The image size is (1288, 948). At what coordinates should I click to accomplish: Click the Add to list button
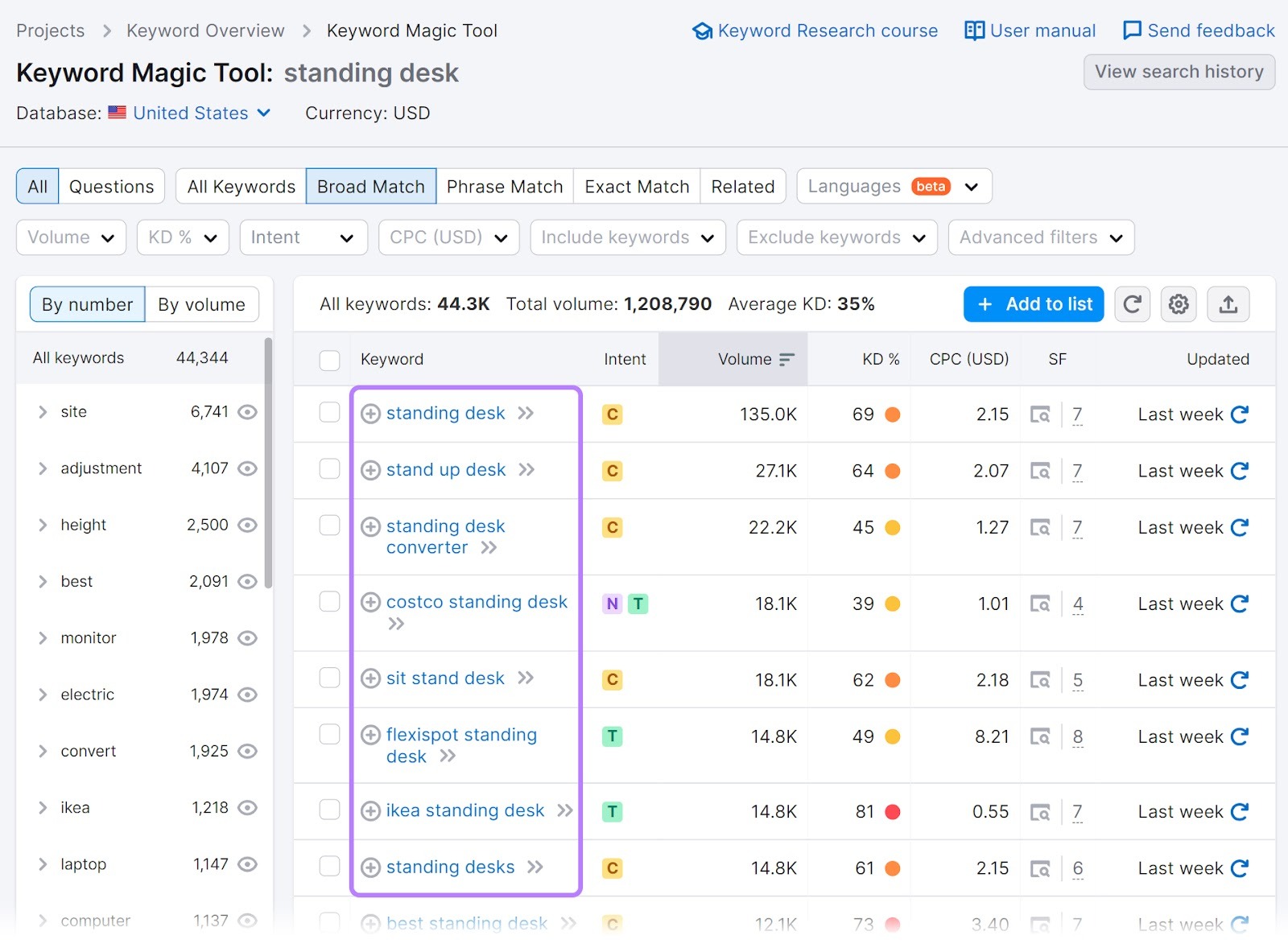click(x=1034, y=304)
